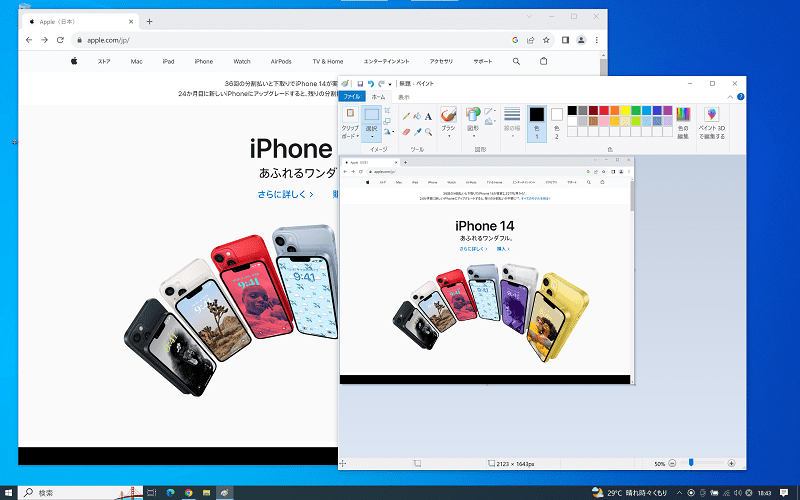Click the Apple logo in site navigation
The height and width of the screenshot is (500, 800).
tap(74, 61)
